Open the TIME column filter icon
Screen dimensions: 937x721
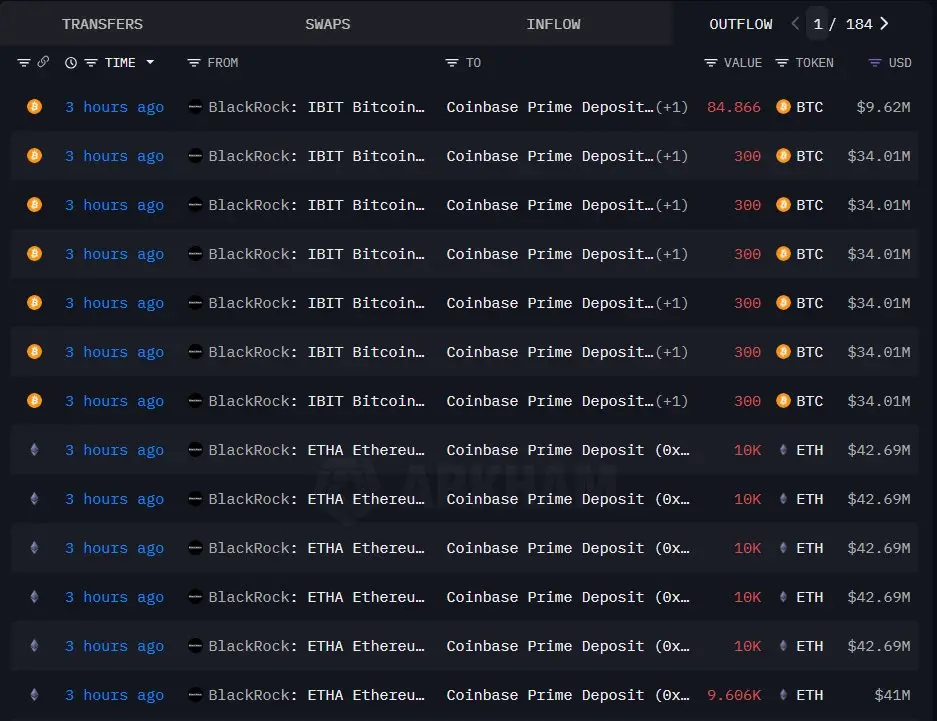pos(91,63)
